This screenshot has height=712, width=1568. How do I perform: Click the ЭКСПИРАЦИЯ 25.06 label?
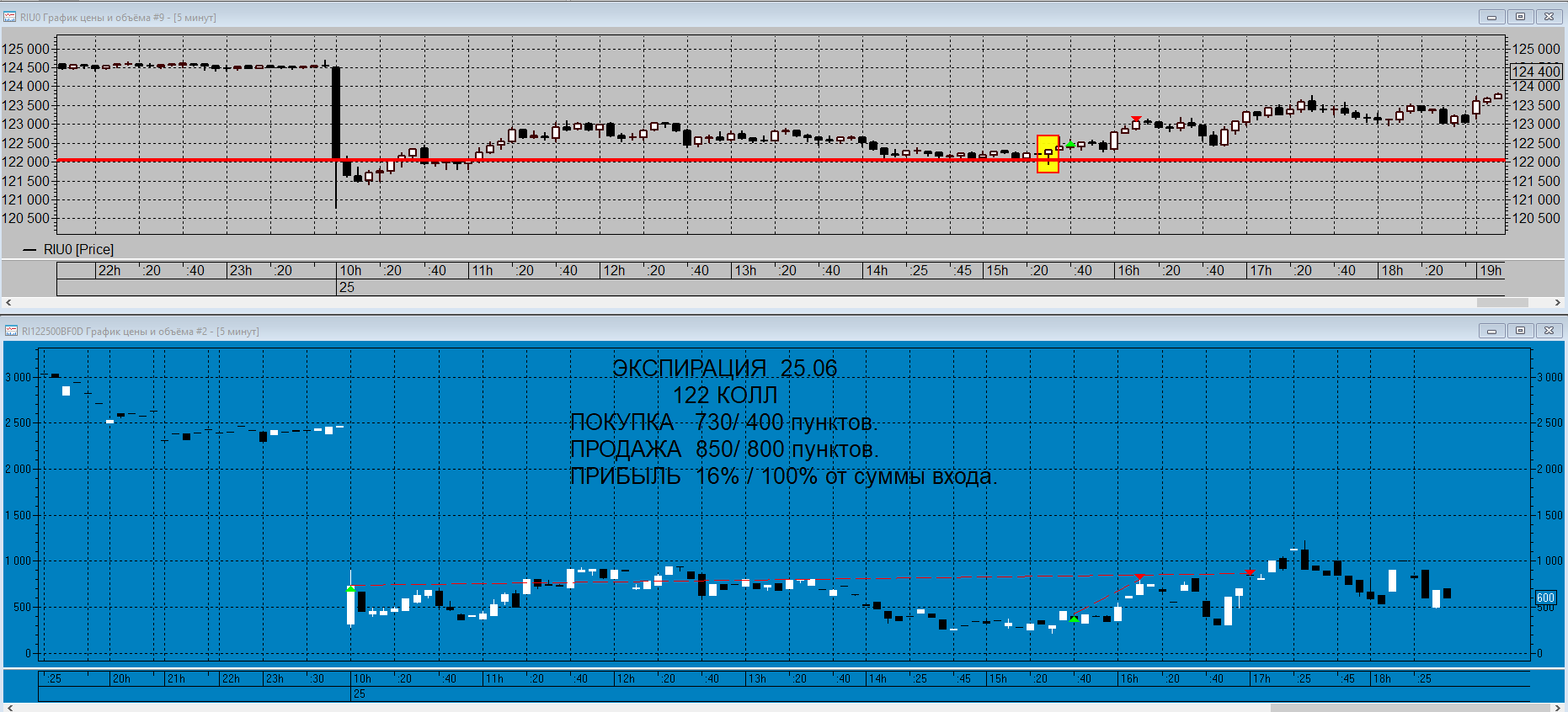pyautogui.click(x=724, y=369)
